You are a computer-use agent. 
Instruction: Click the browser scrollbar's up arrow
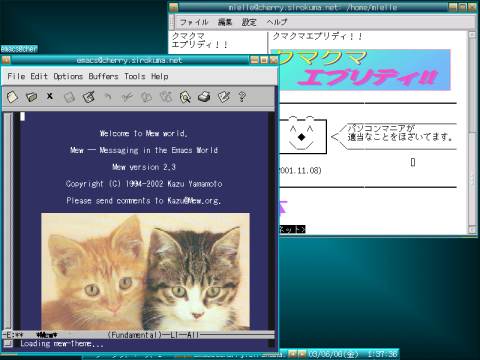472,34
